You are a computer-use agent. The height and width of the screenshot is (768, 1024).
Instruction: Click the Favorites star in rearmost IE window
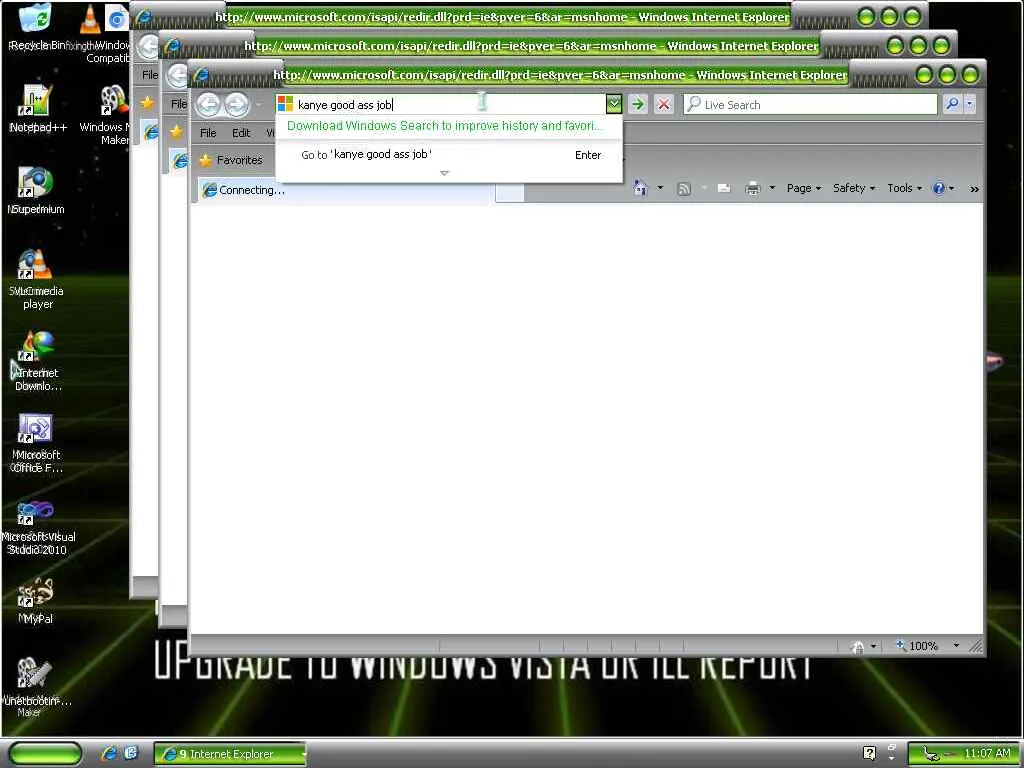click(x=148, y=103)
